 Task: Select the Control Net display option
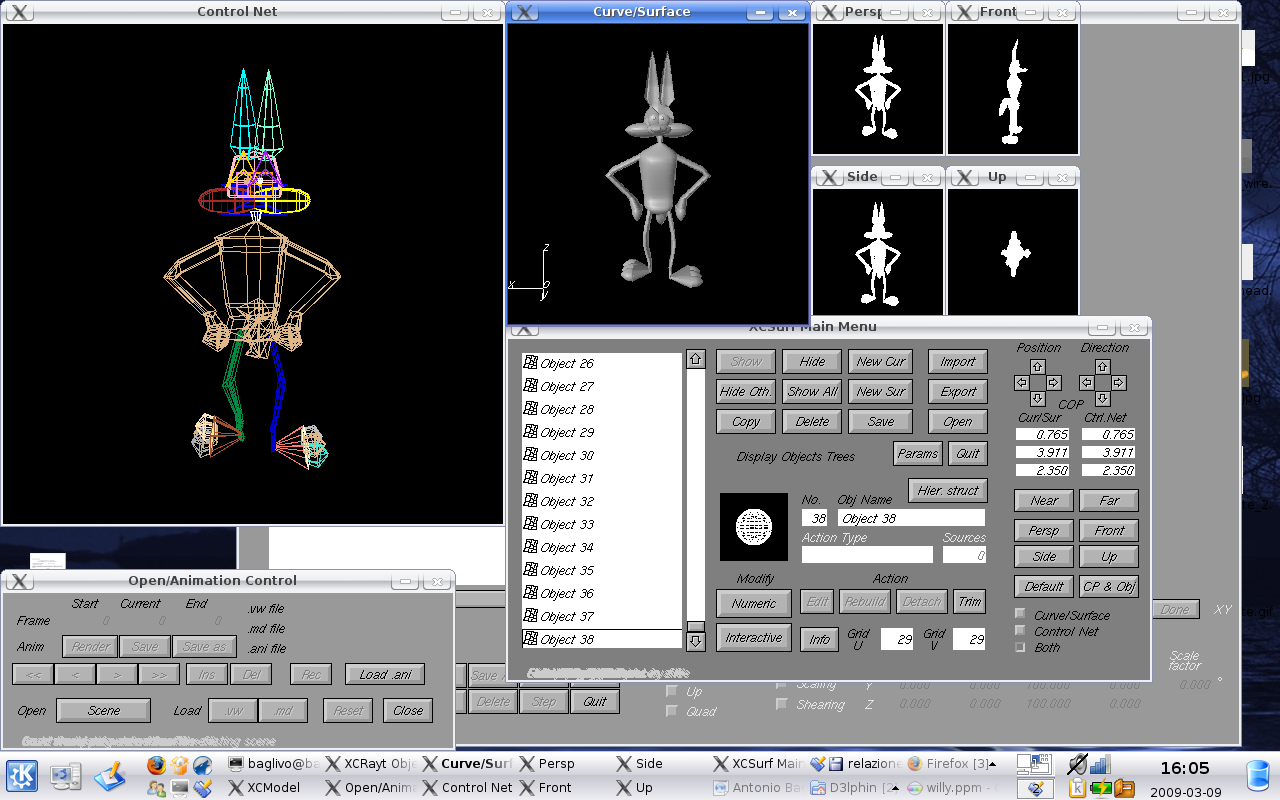click(1020, 631)
